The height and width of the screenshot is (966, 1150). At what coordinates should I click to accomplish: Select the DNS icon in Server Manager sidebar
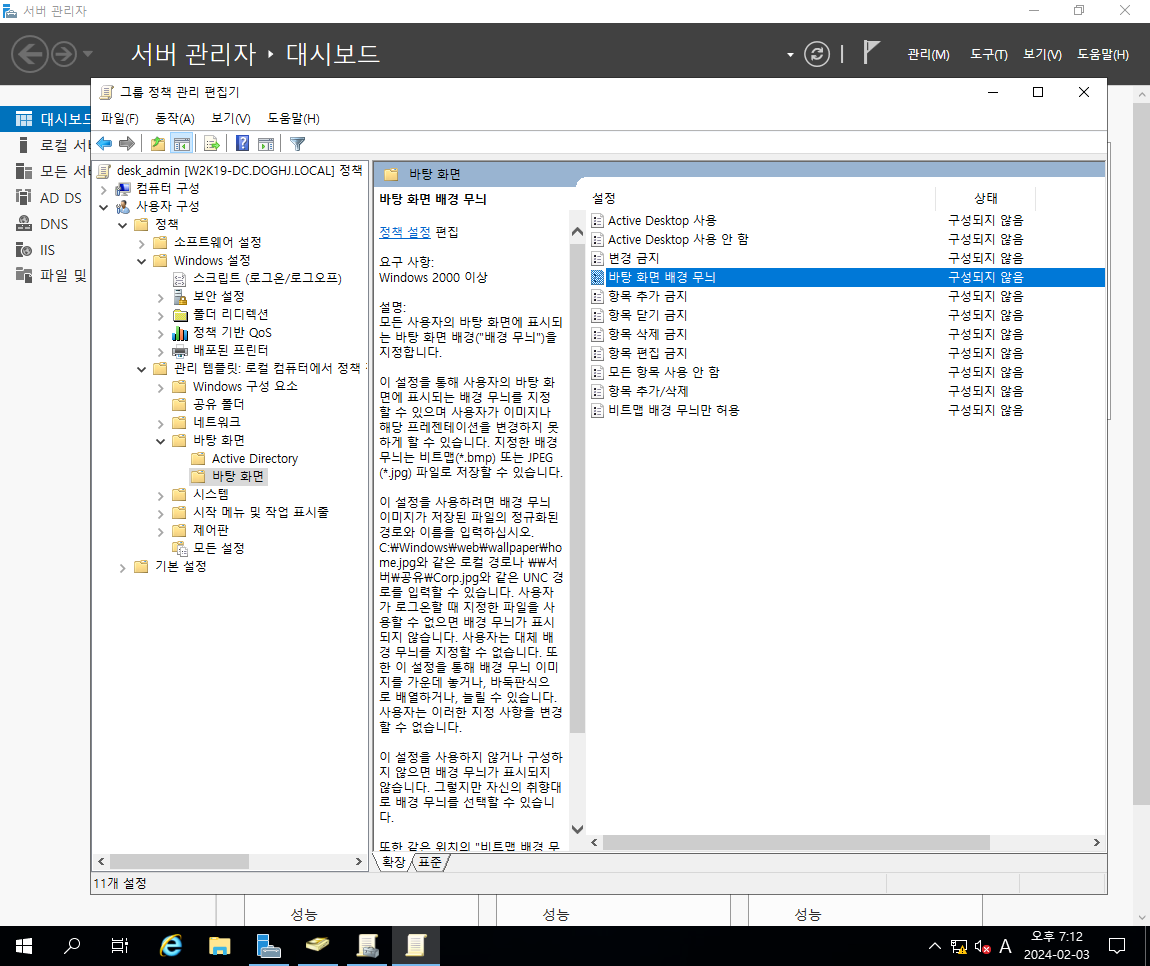pyautogui.click(x=24, y=224)
